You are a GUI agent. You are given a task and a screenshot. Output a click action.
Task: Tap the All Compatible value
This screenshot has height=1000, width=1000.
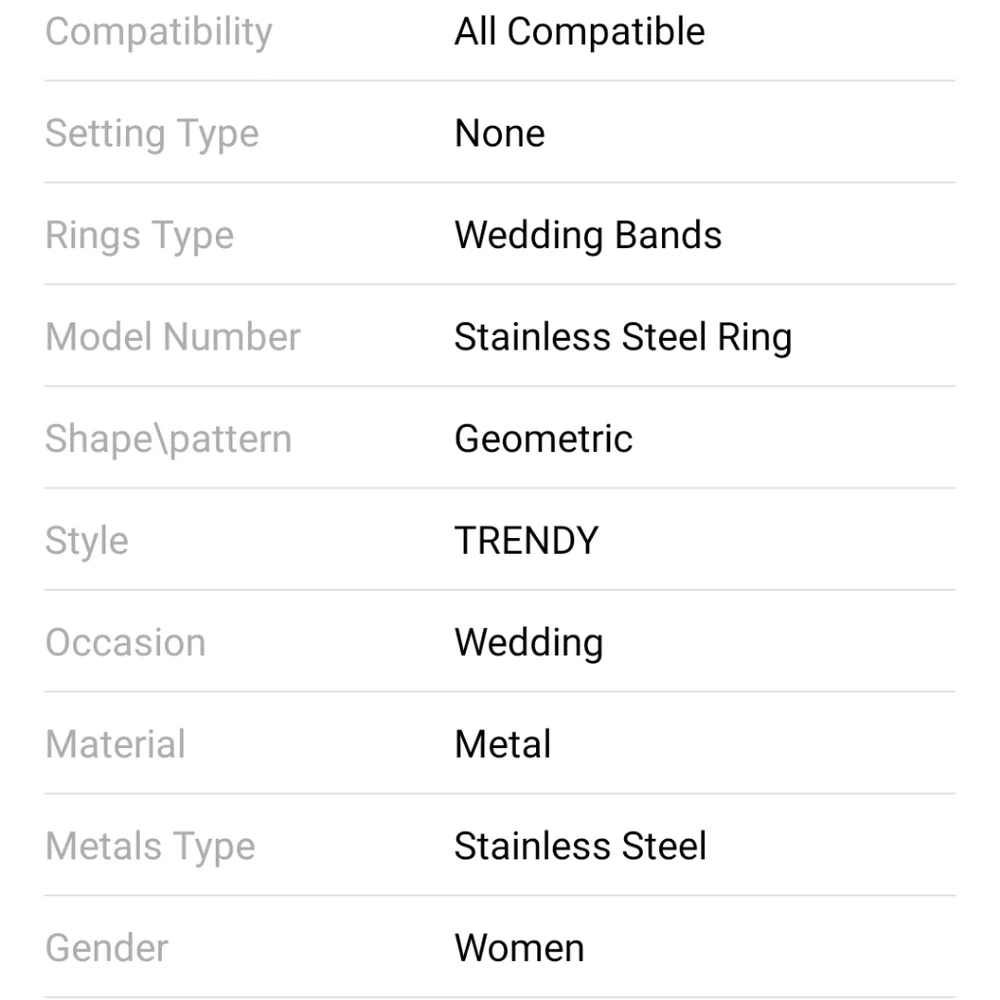(580, 31)
